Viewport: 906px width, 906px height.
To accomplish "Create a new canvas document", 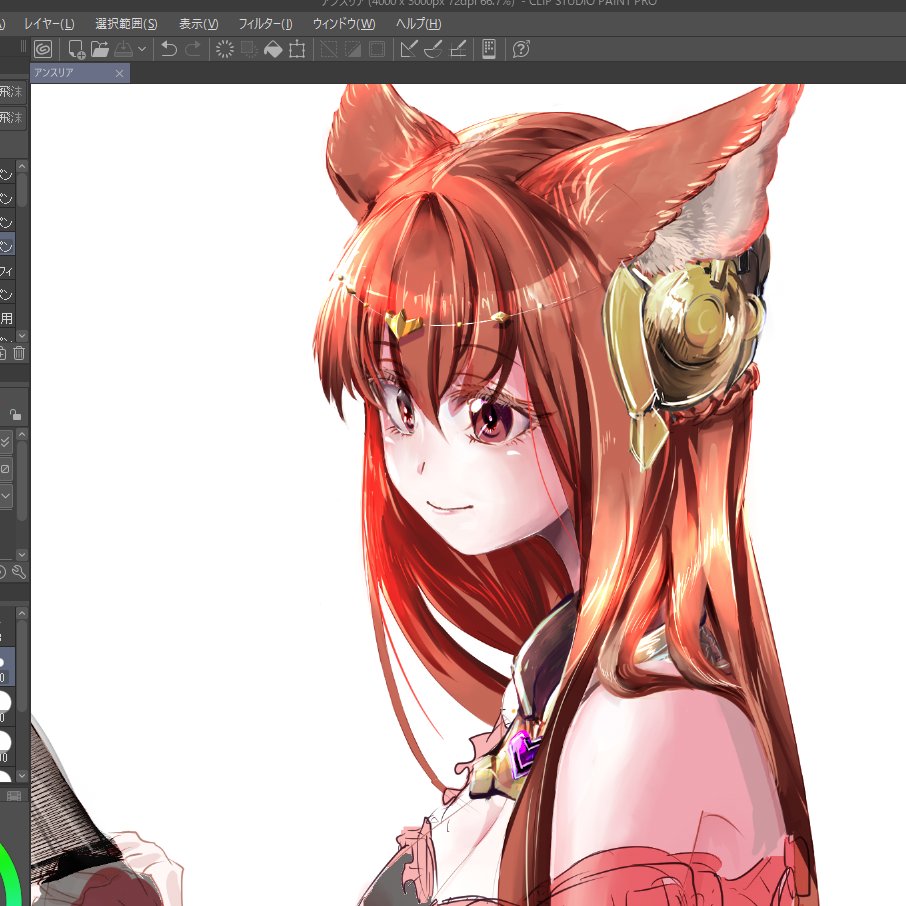I will [x=76, y=49].
